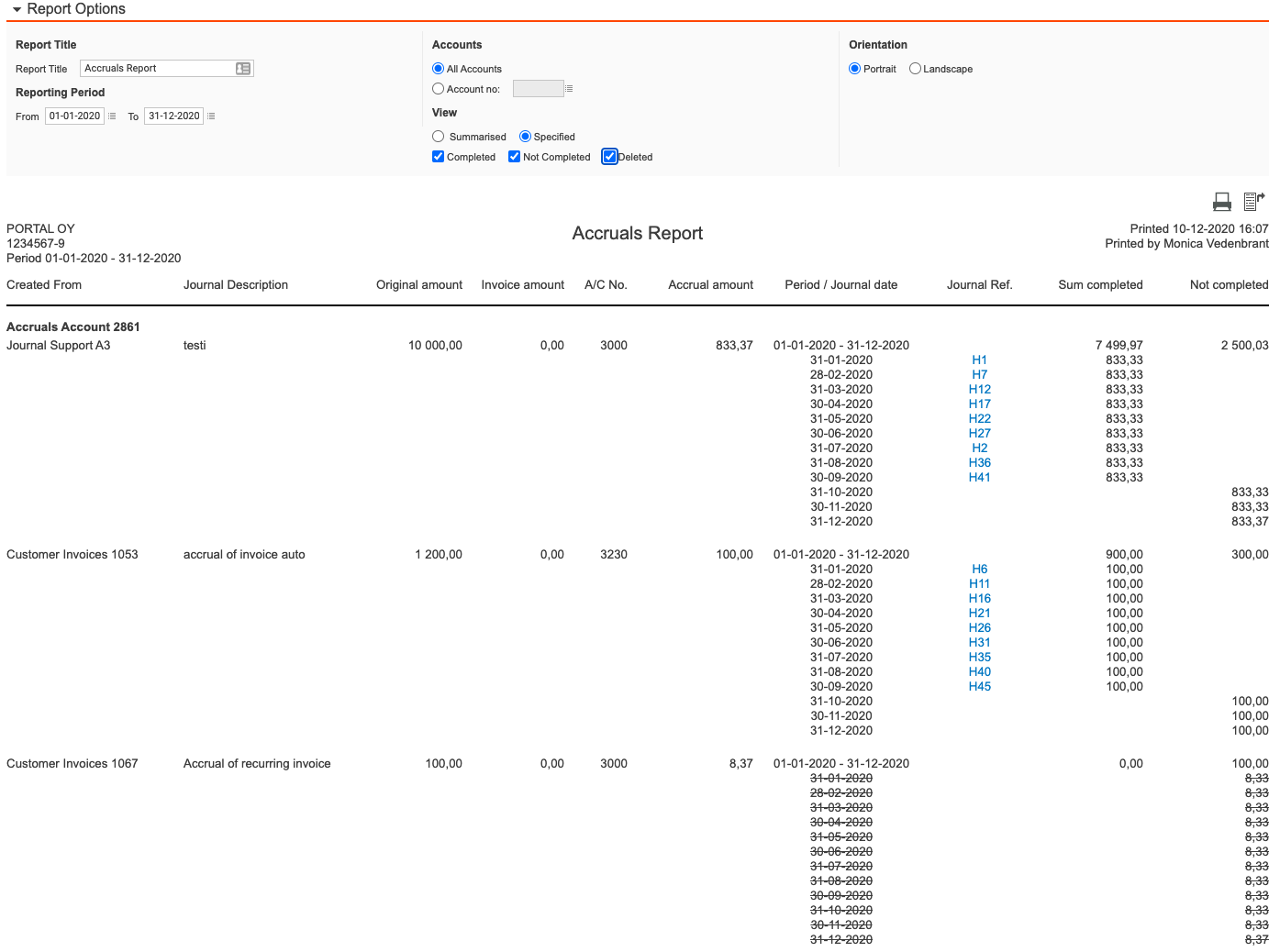
Task: Open journal reference H35
Action: coord(979,658)
